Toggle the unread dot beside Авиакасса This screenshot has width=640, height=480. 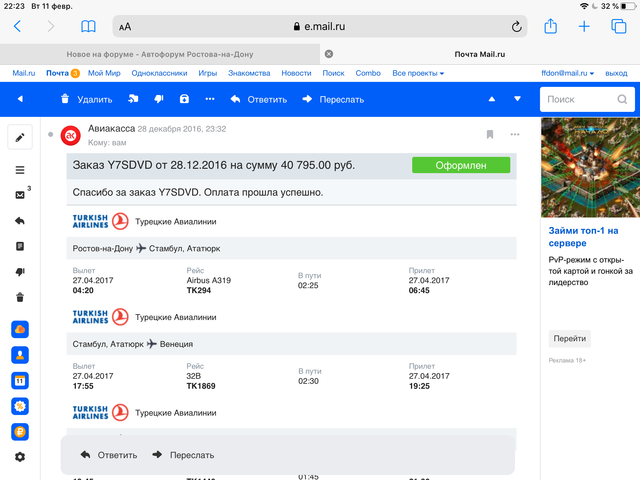point(50,134)
